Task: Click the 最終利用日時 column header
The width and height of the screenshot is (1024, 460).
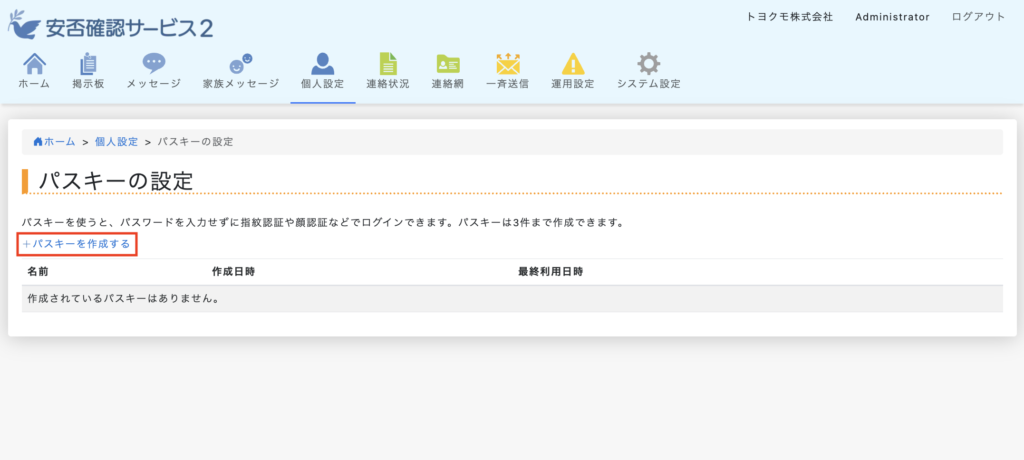Action: (x=551, y=271)
